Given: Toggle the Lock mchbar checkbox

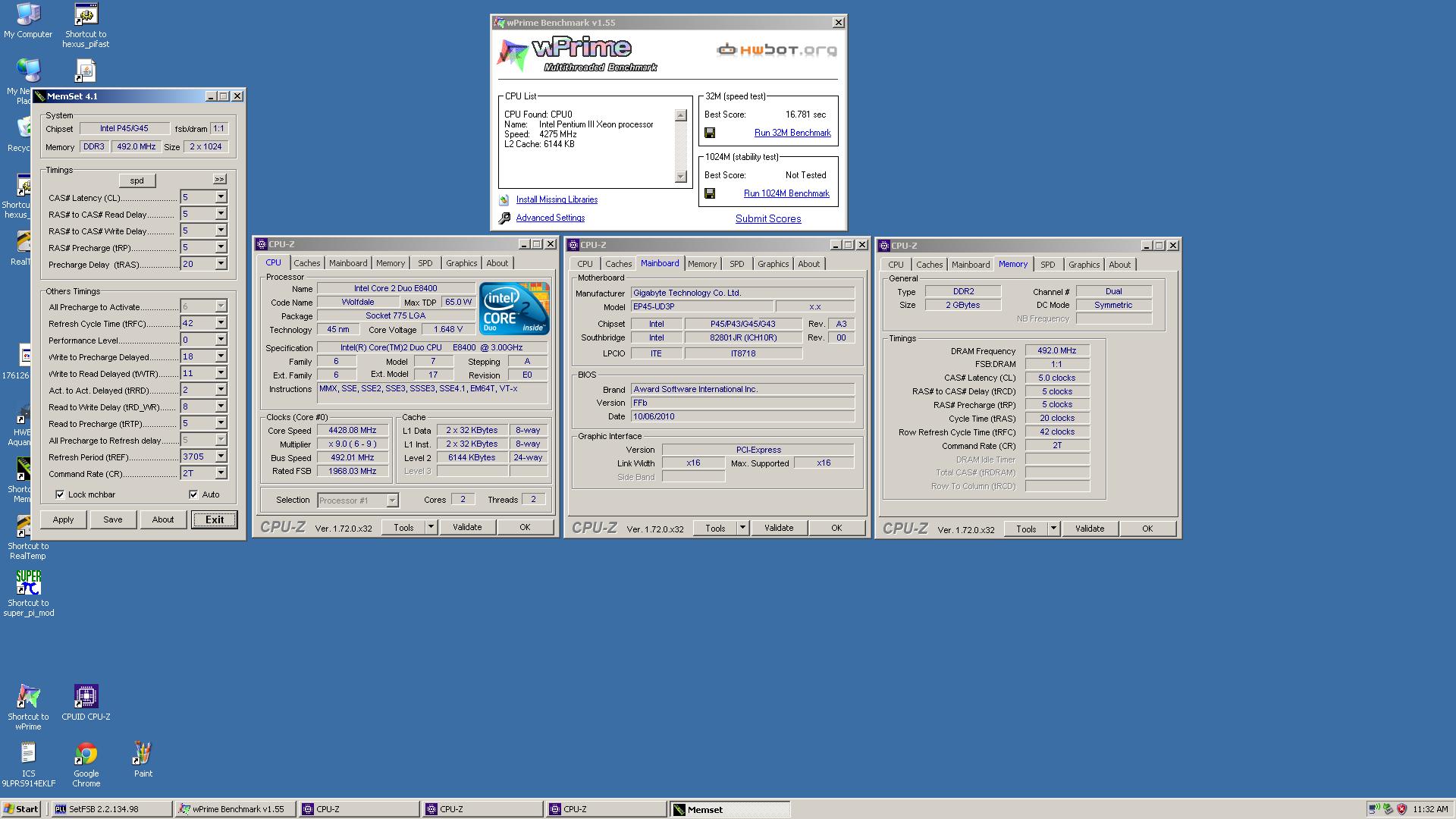Looking at the screenshot, I should click(x=60, y=494).
